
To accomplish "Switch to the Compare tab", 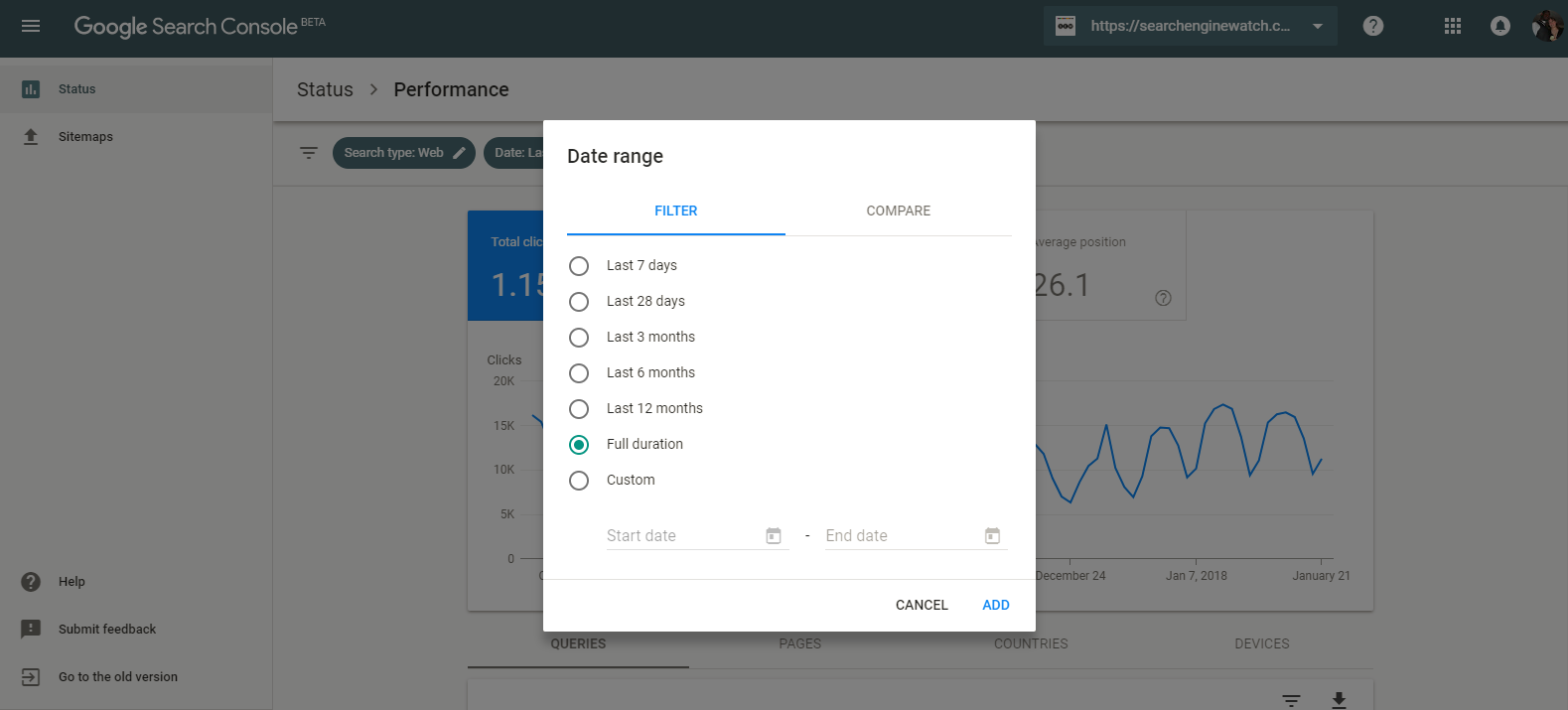I will [898, 211].
